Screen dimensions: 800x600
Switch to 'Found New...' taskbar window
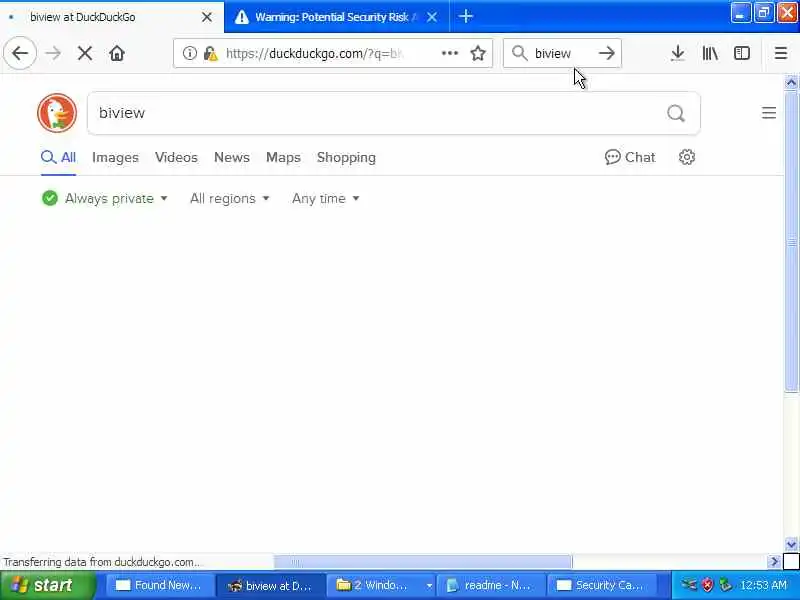pos(159,585)
